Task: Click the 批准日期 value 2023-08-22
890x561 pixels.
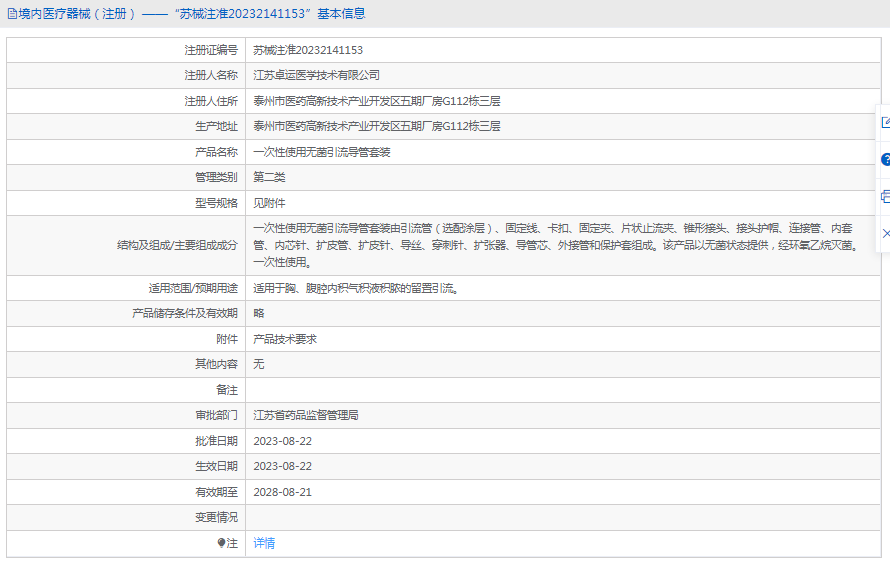Action: click(283, 441)
